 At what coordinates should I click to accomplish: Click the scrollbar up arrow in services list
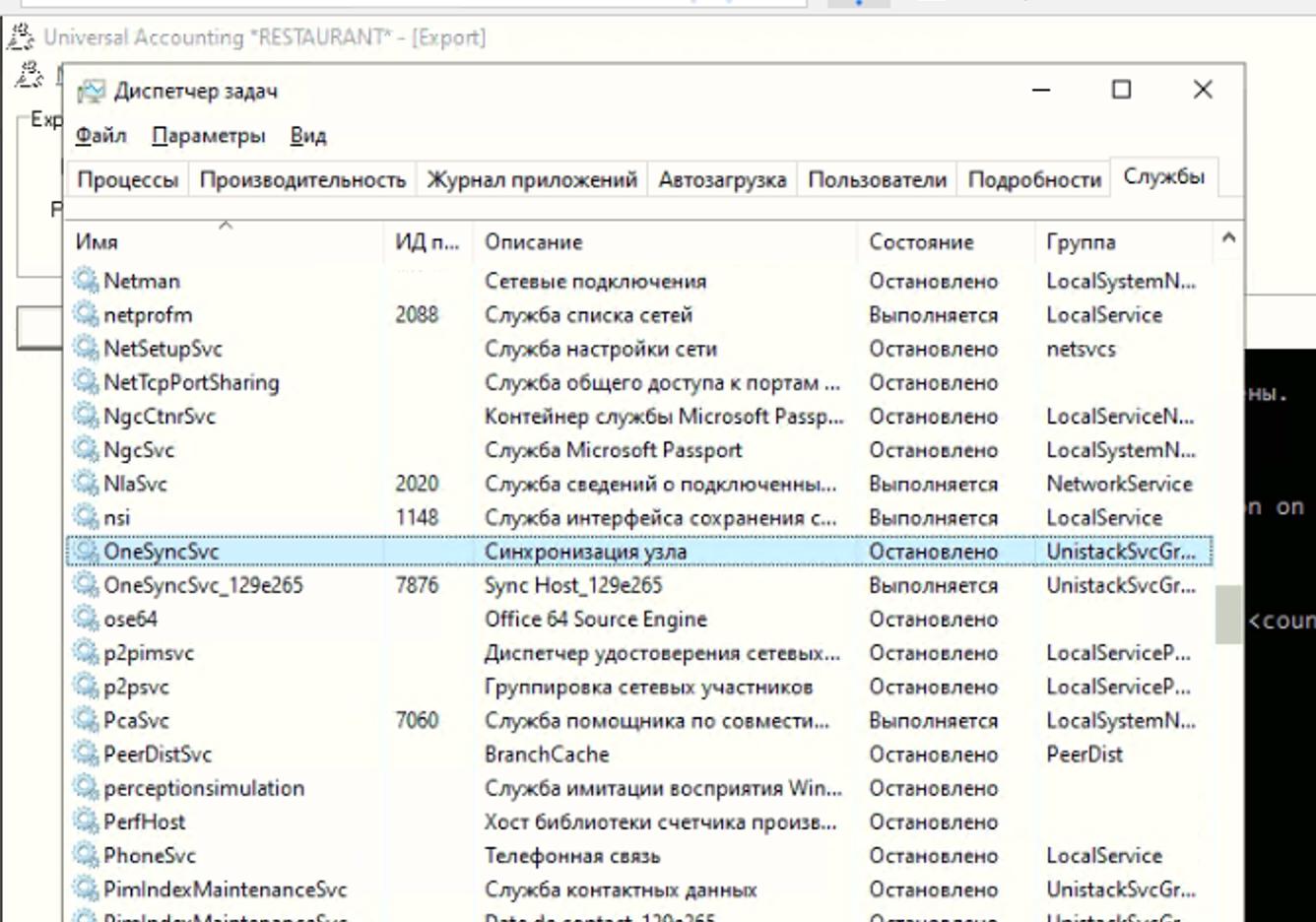(x=1228, y=237)
